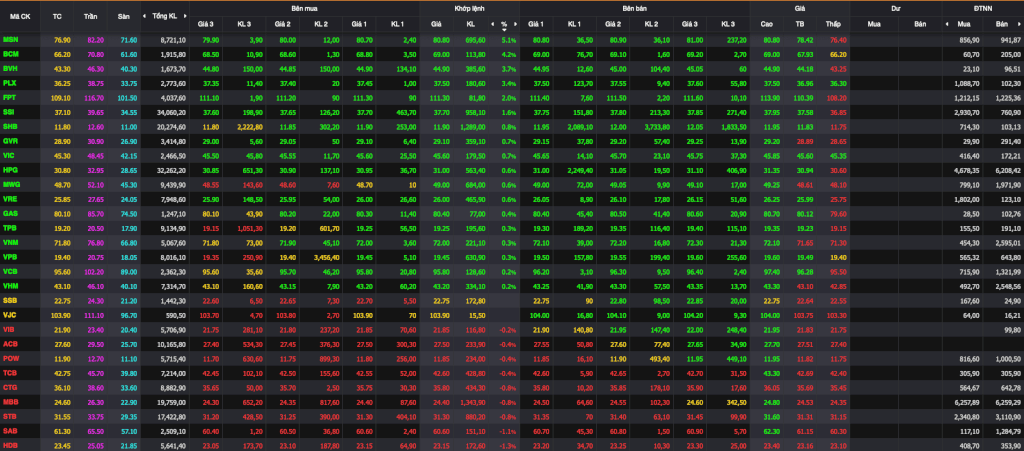Select the VCB ticker symbol
Screen dimensions: 1024x451
click(10, 271)
